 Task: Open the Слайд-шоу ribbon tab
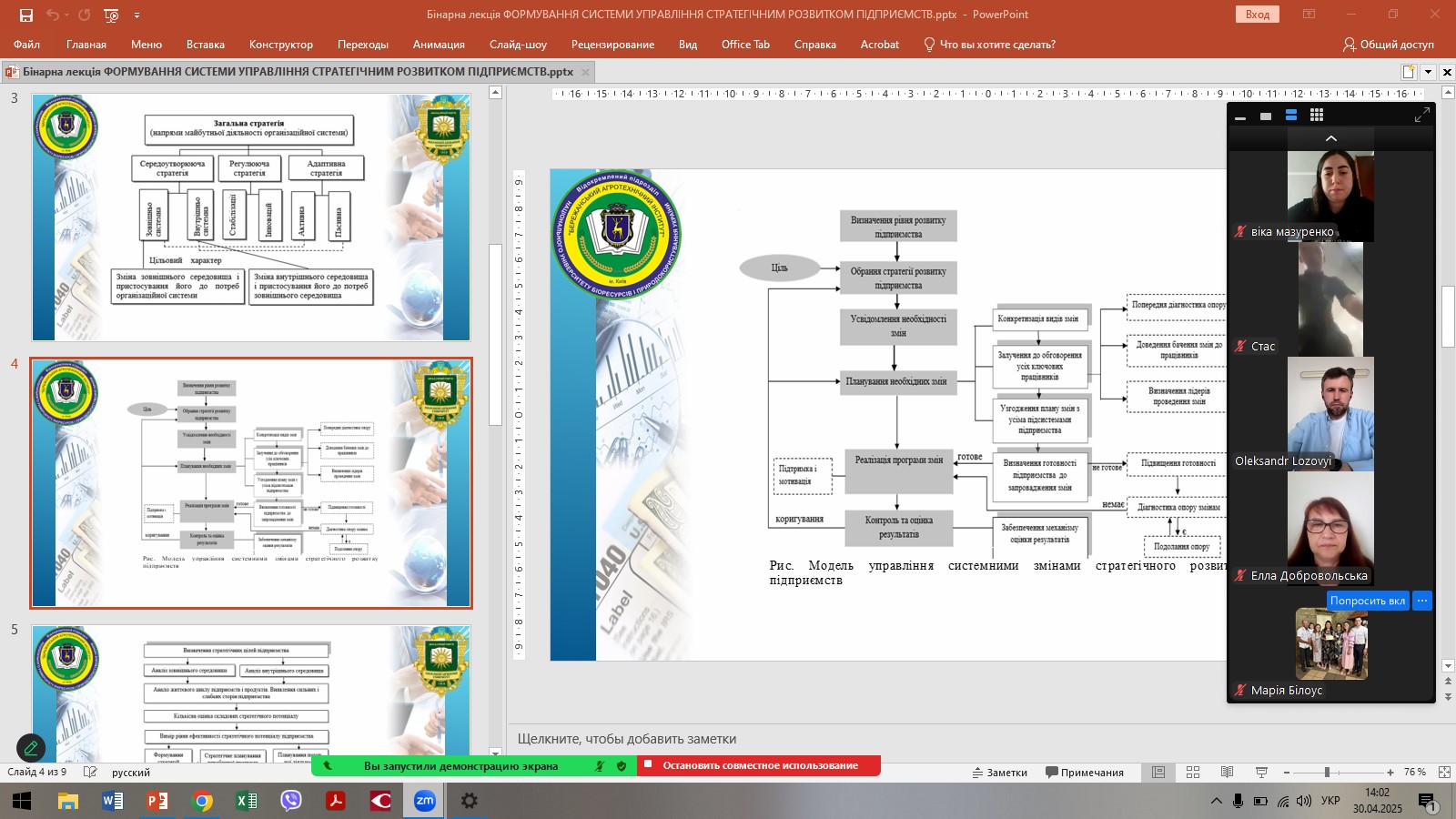pos(518,45)
